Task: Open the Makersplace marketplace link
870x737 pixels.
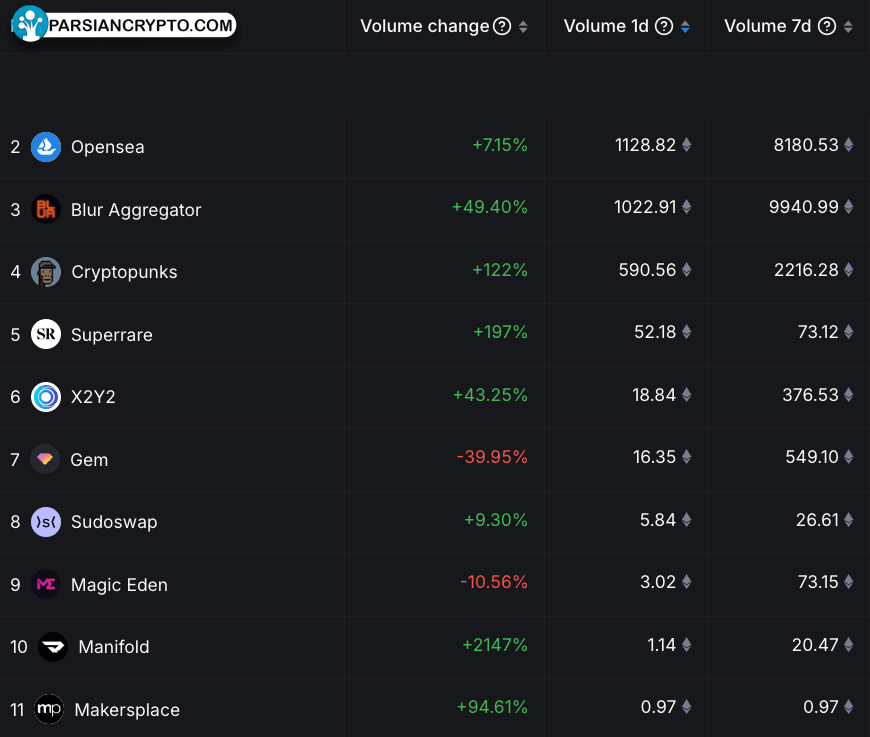Action: point(127,709)
